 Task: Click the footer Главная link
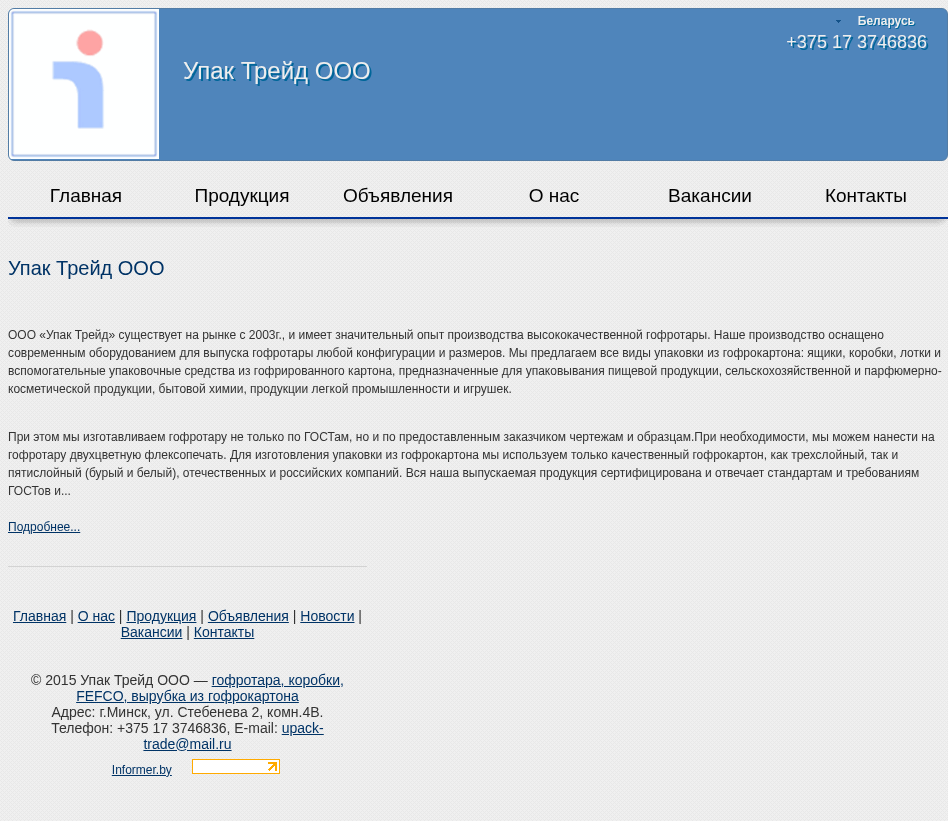tap(39, 616)
